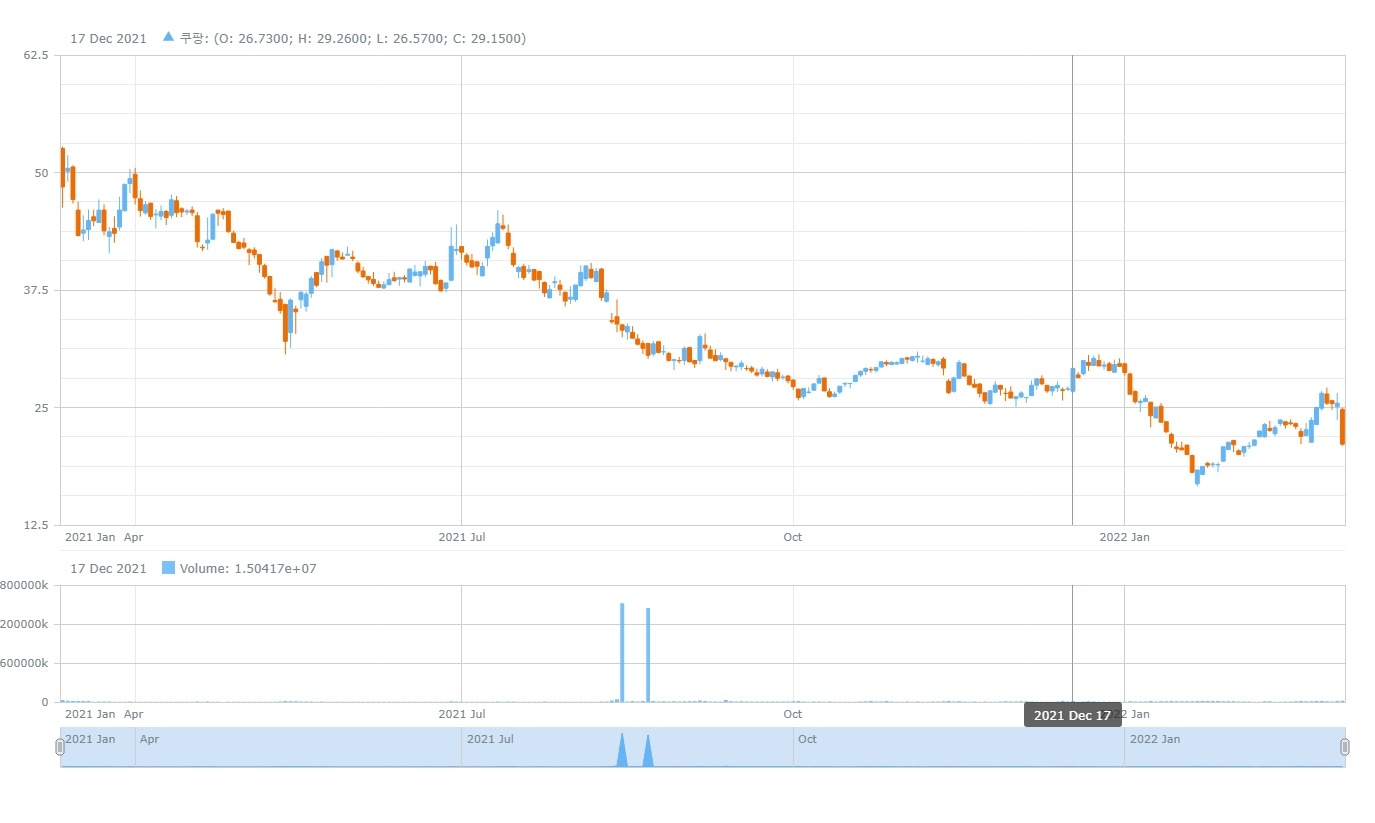Click the date title above the price chart
Viewport: 1375px width, 823px height.
coord(108,38)
